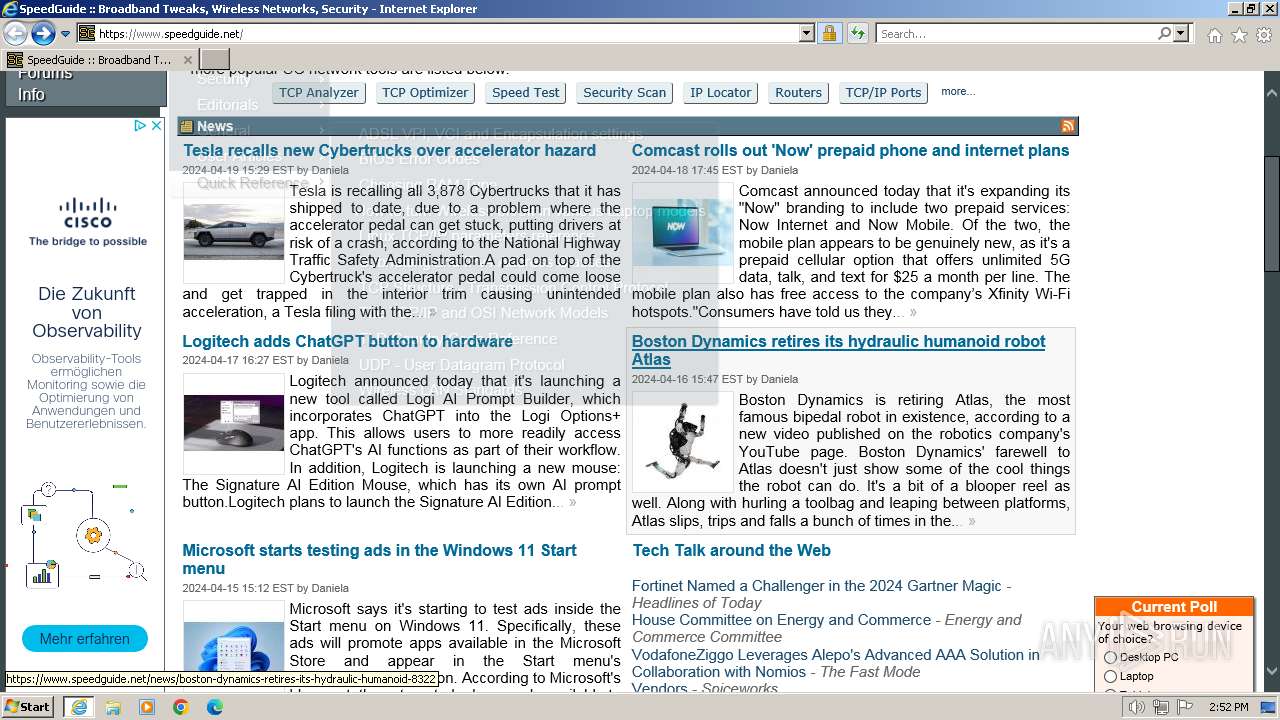Close the Cisco ad with X icon
This screenshot has height=720, width=1280.
(156, 126)
